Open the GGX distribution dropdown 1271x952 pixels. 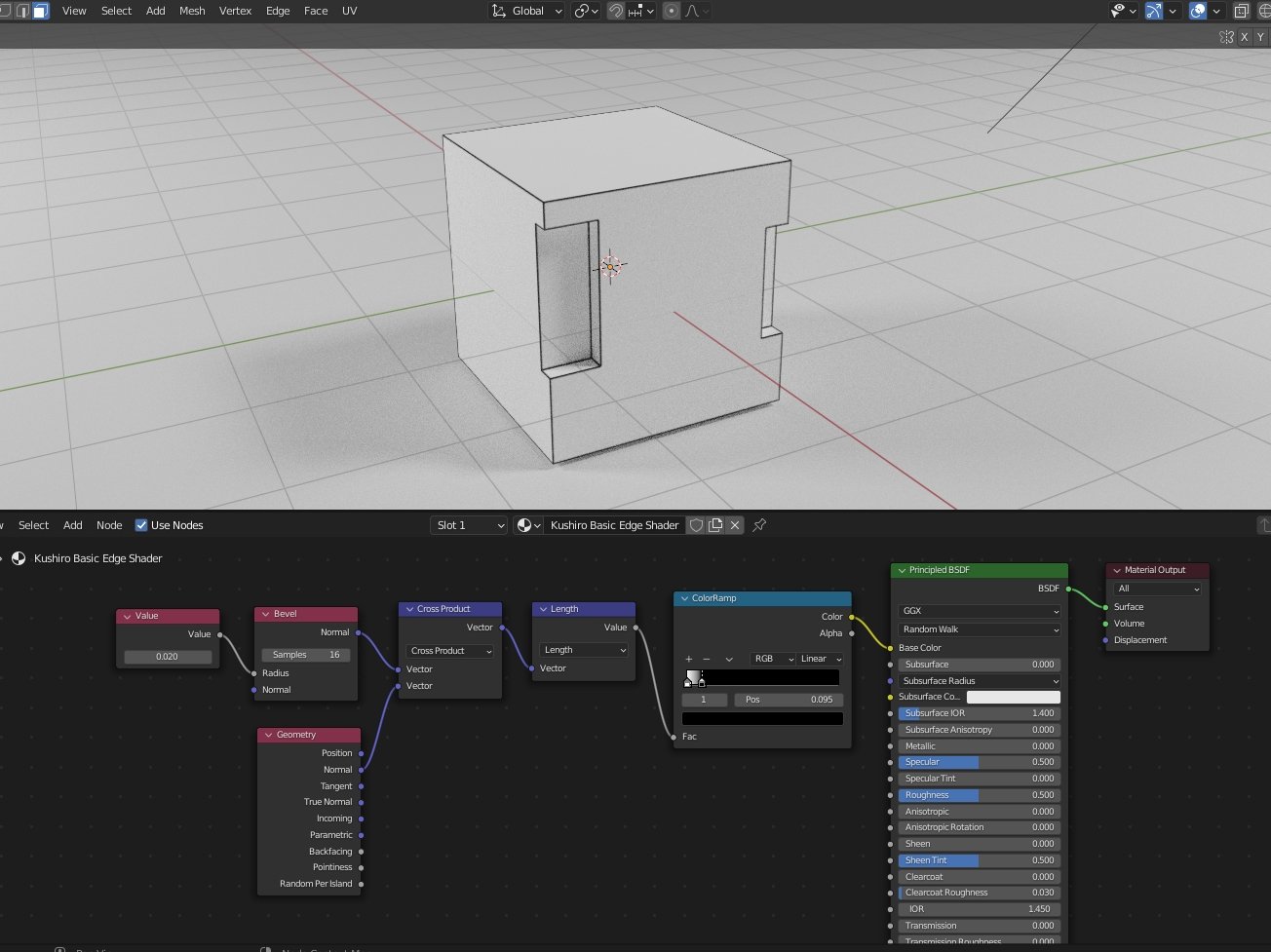point(980,611)
